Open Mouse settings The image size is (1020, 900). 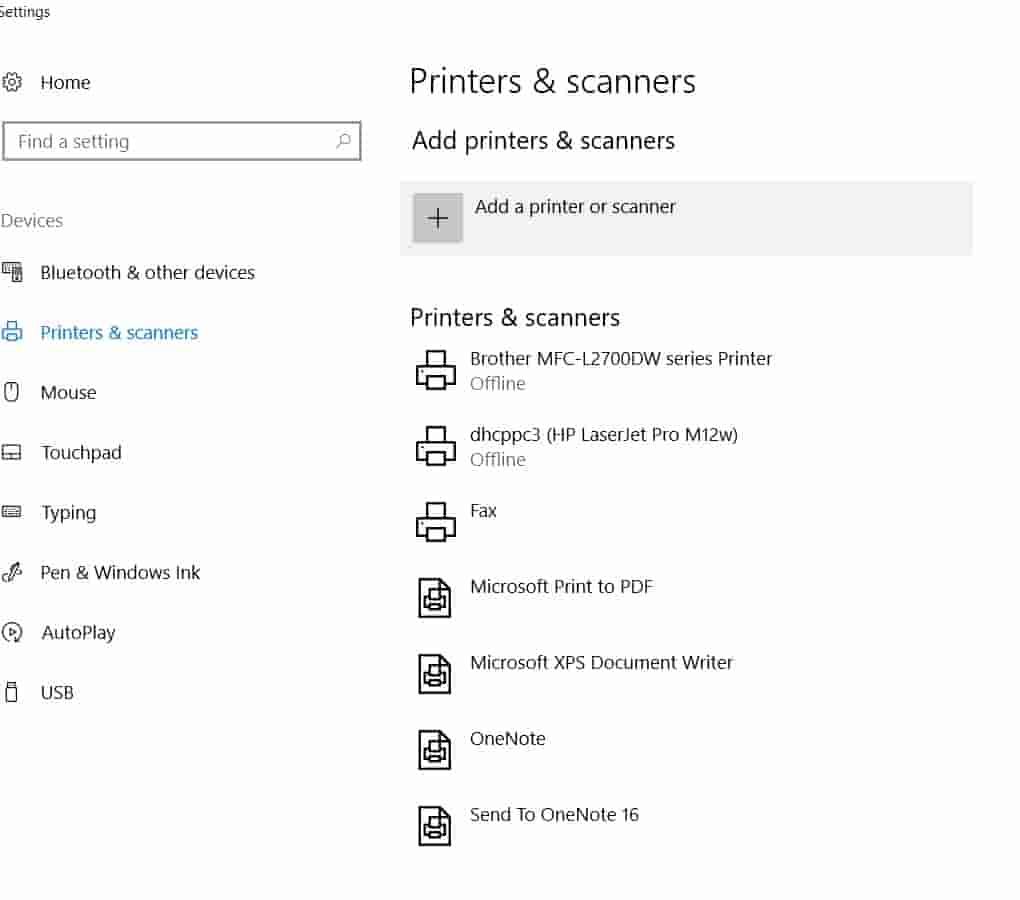tap(68, 392)
